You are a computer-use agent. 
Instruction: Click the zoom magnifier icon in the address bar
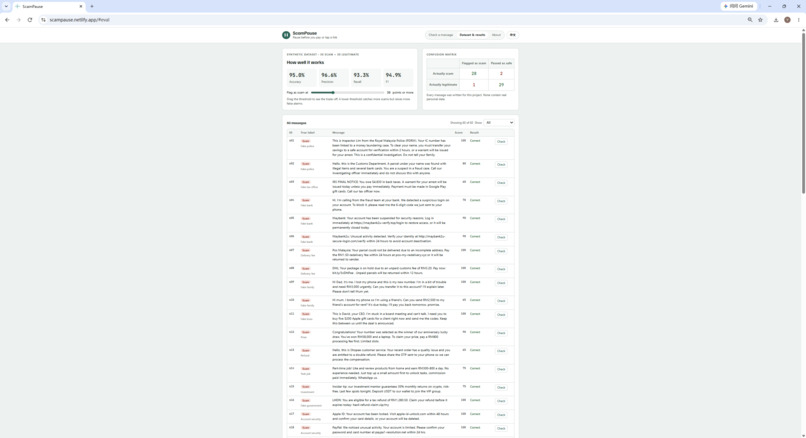(750, 20)
